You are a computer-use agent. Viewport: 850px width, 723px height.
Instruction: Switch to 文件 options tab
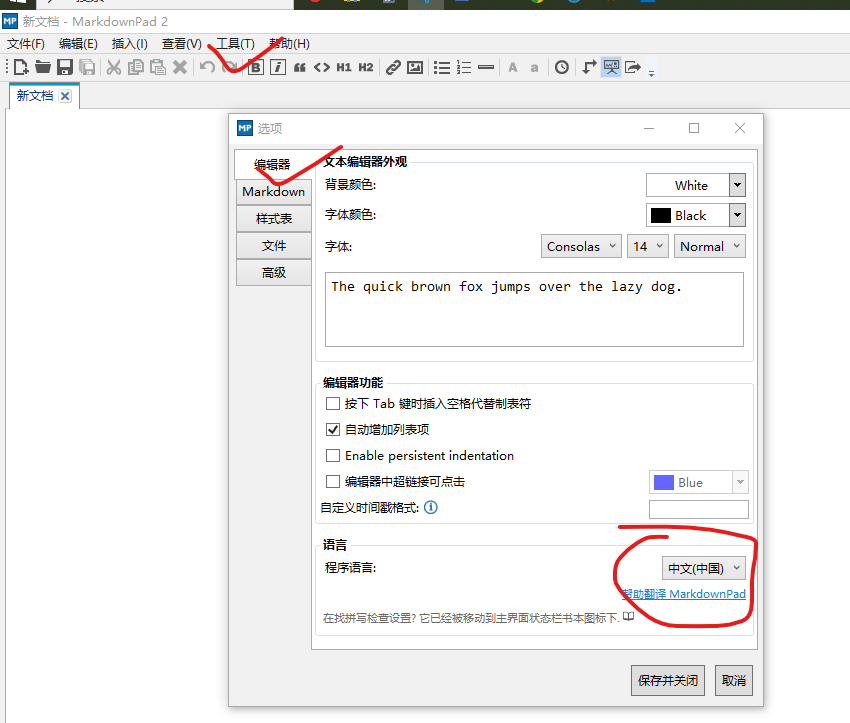[x=274, y=246]
